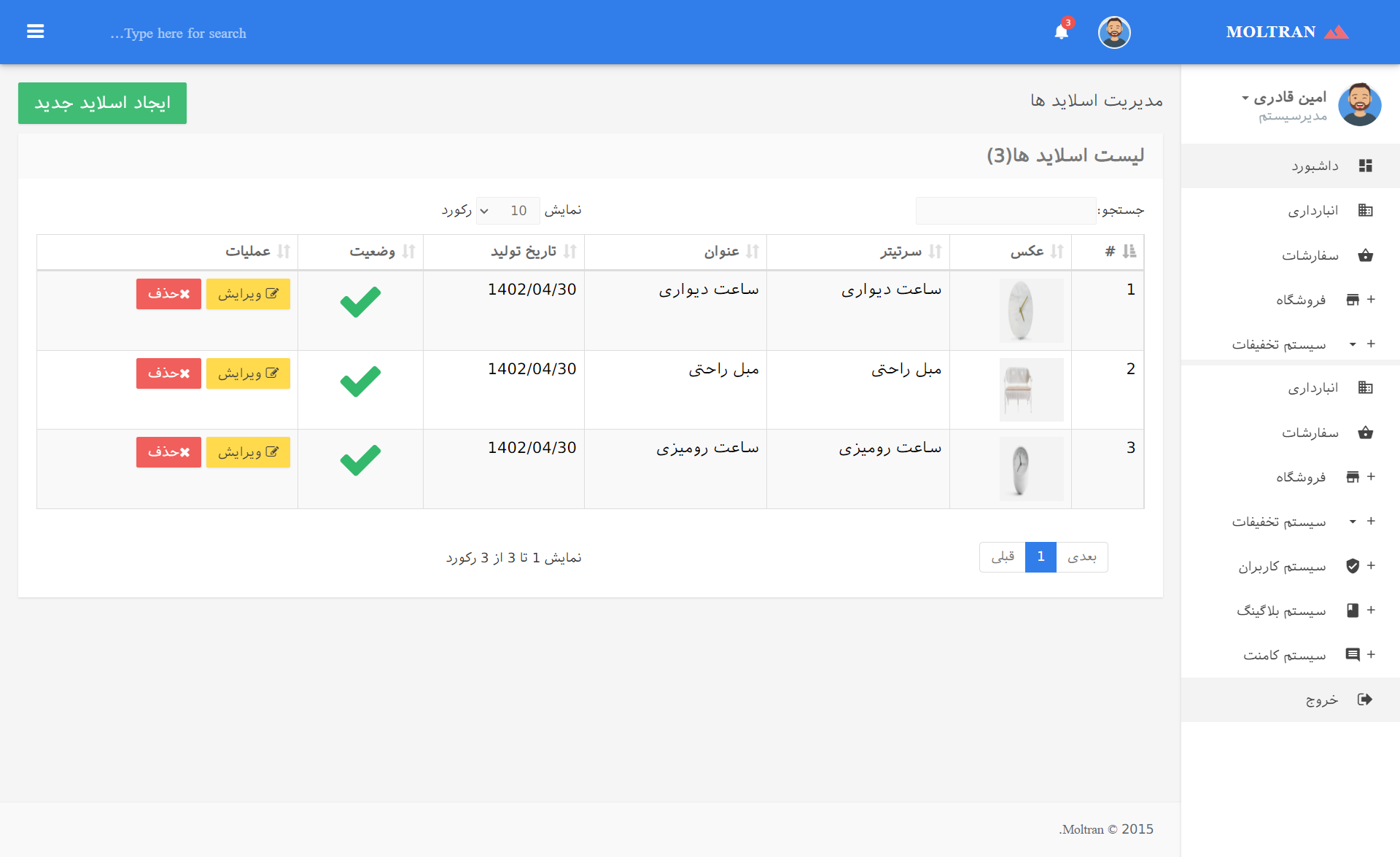Click the سیستم بلاگینگ book icon
1400x857 pixels.
click(1353, 610)
